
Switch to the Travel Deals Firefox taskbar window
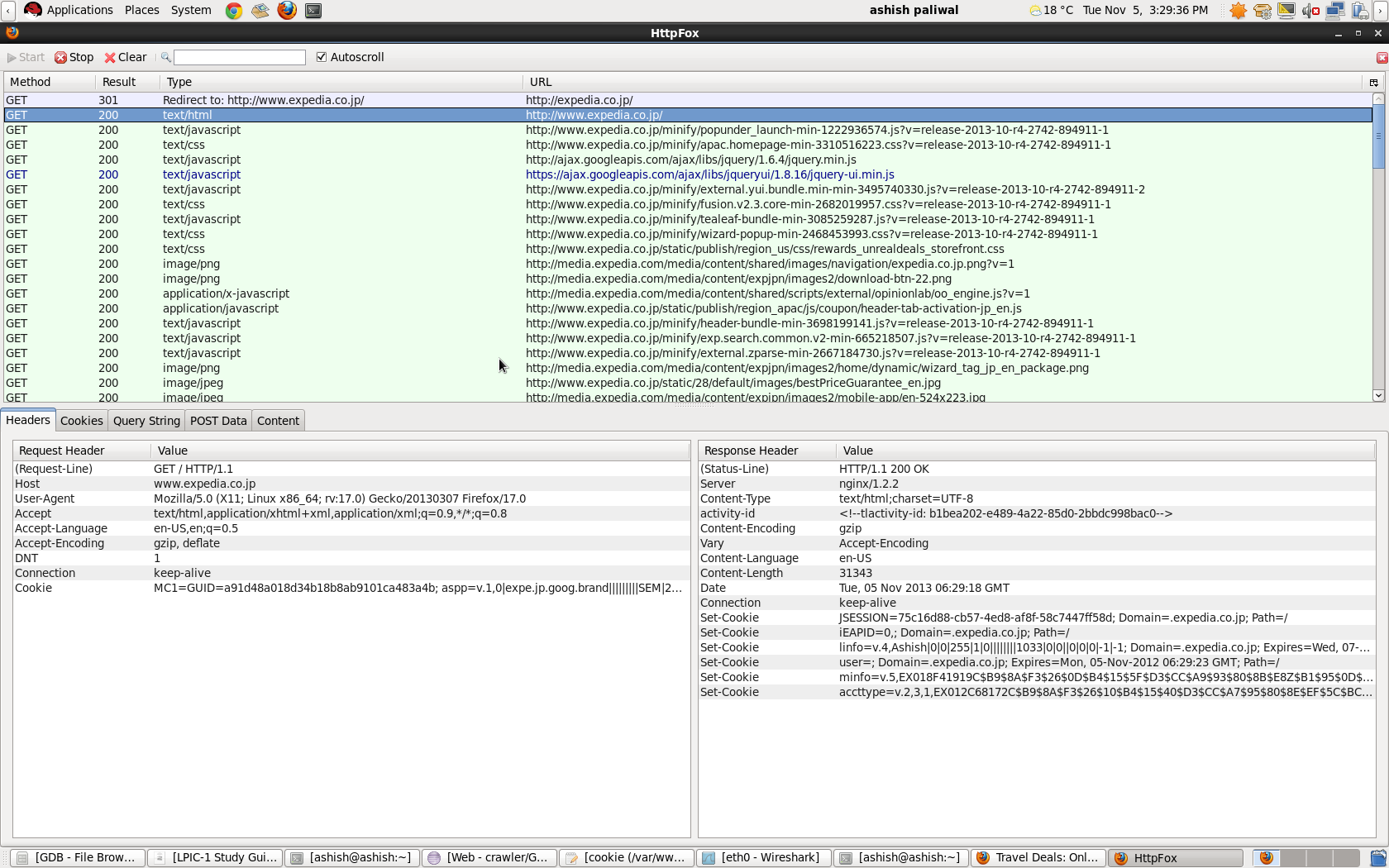coord(1038,858)
